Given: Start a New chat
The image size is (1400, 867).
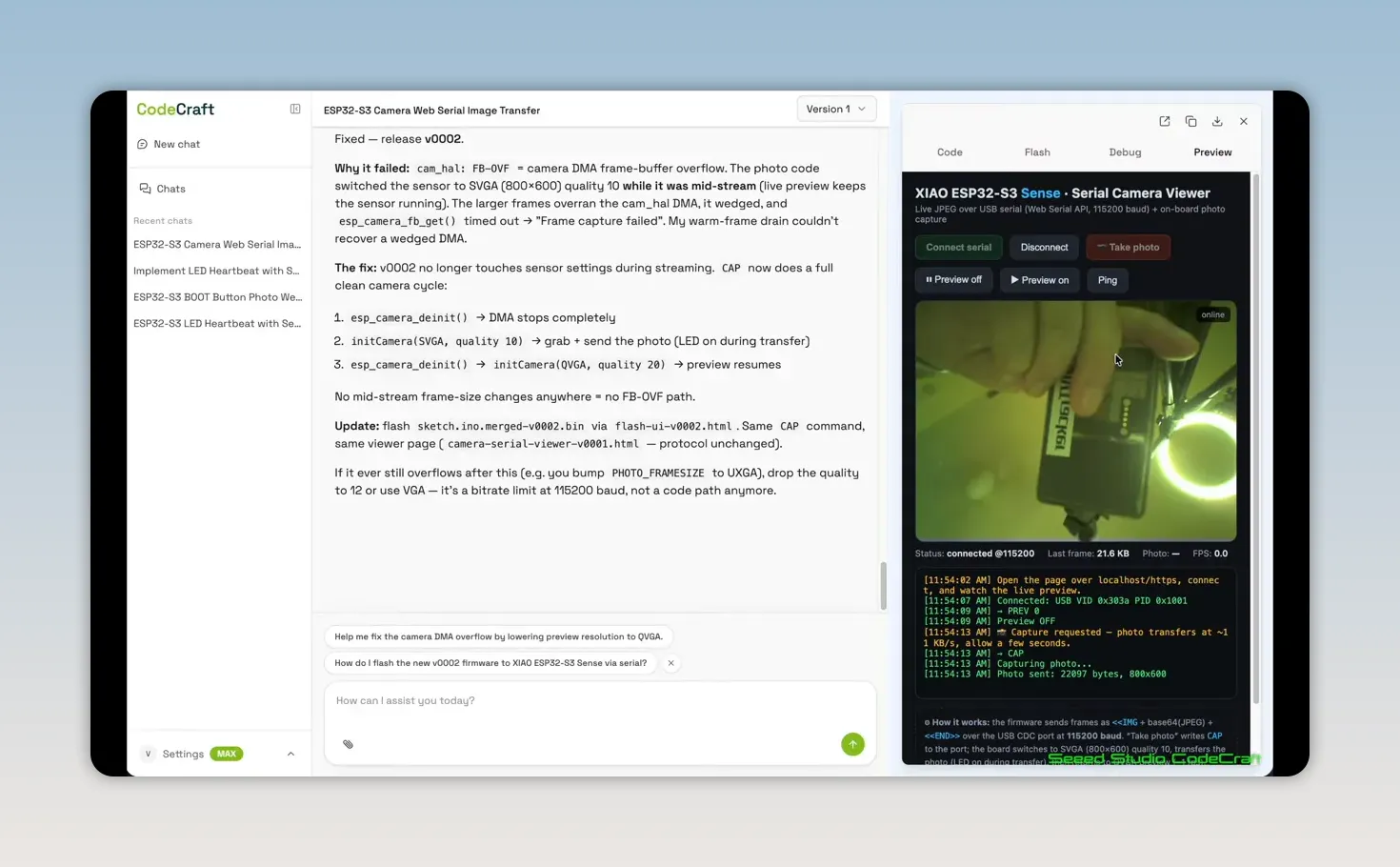Looking at the screenshot, I should click(169, 144).
